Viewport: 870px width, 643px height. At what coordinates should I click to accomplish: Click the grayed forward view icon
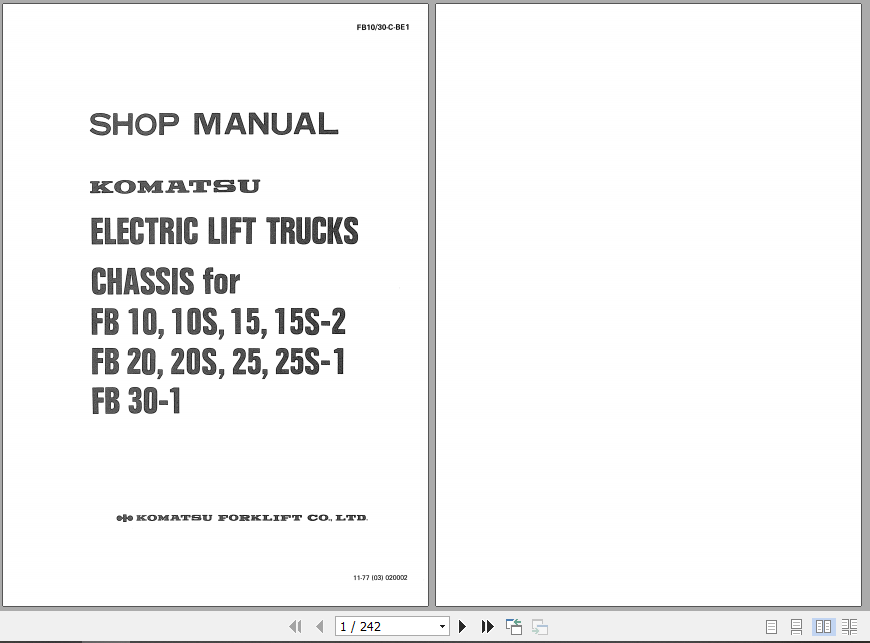538,625
